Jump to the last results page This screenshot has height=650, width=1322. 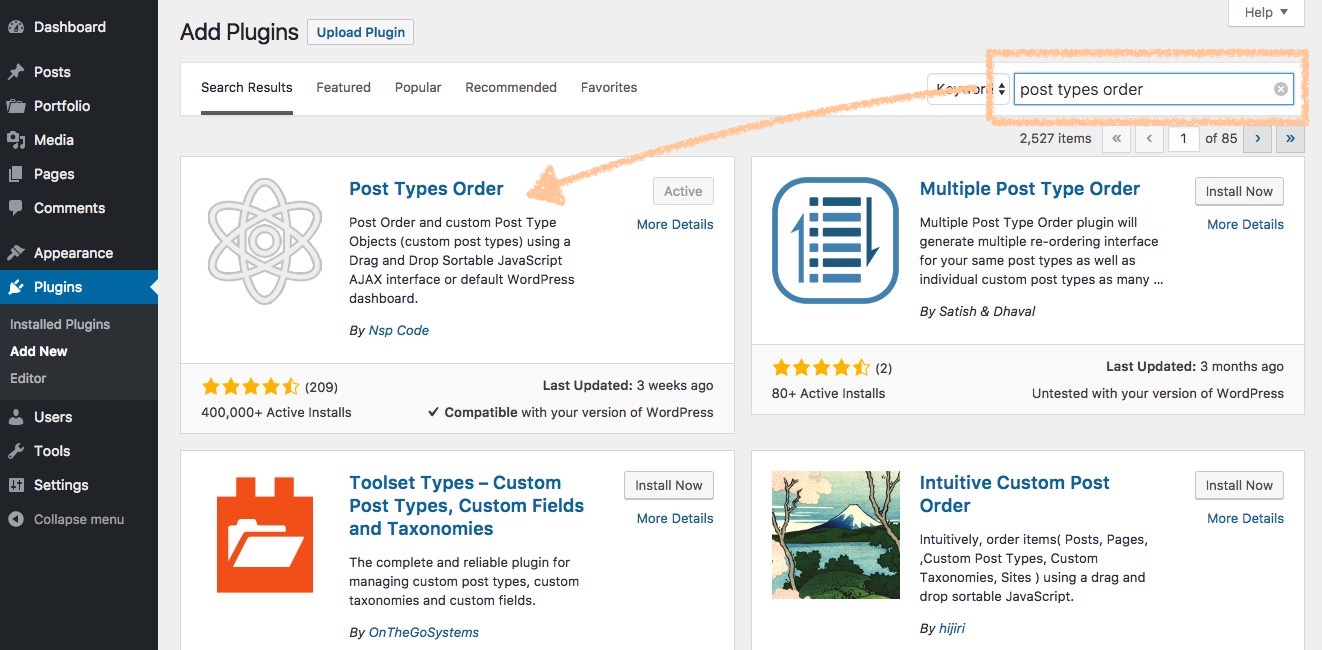pos(1291,139)
